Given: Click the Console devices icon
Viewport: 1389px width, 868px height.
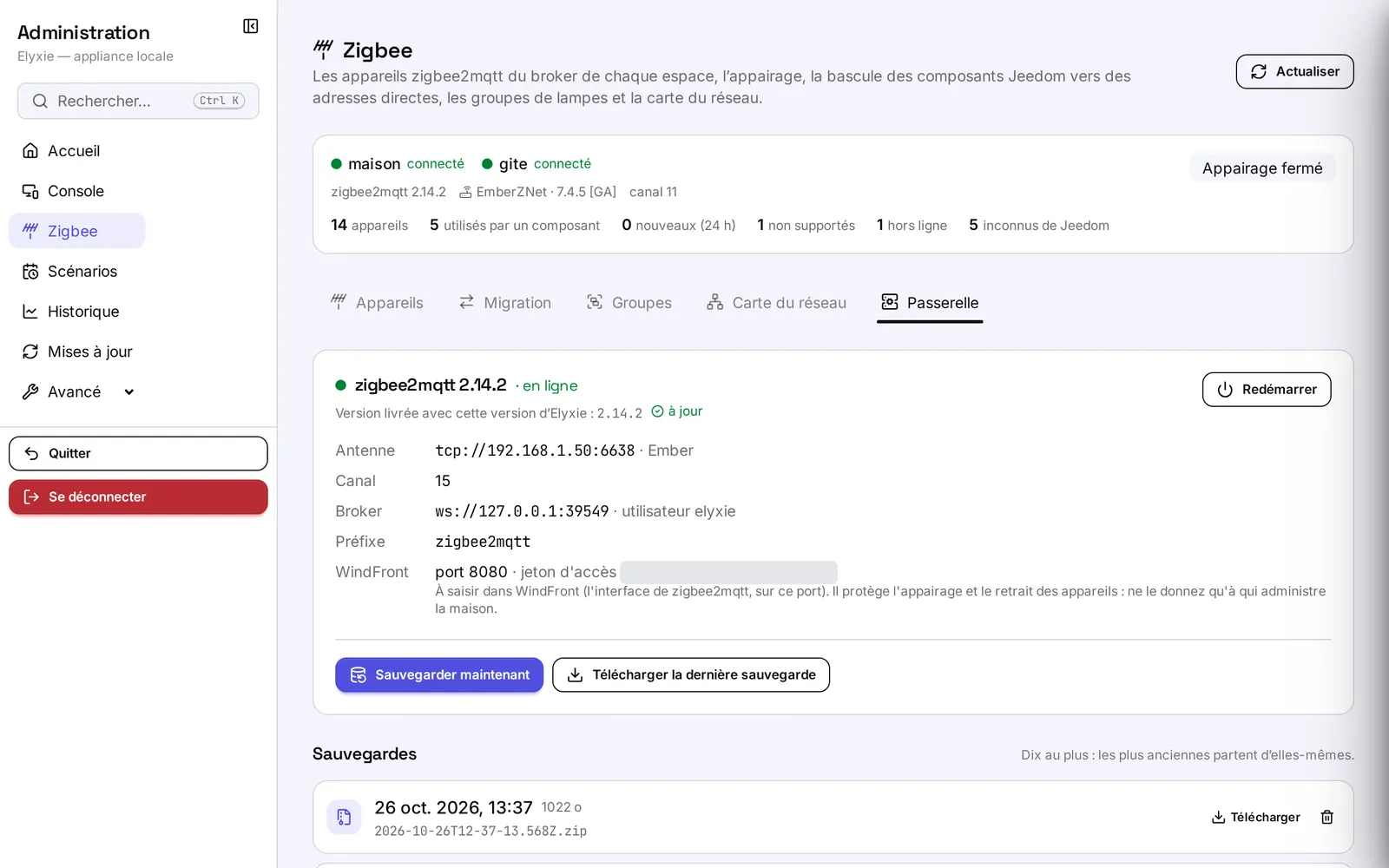Looking at the screenshot, I should [x=30, y=191].
